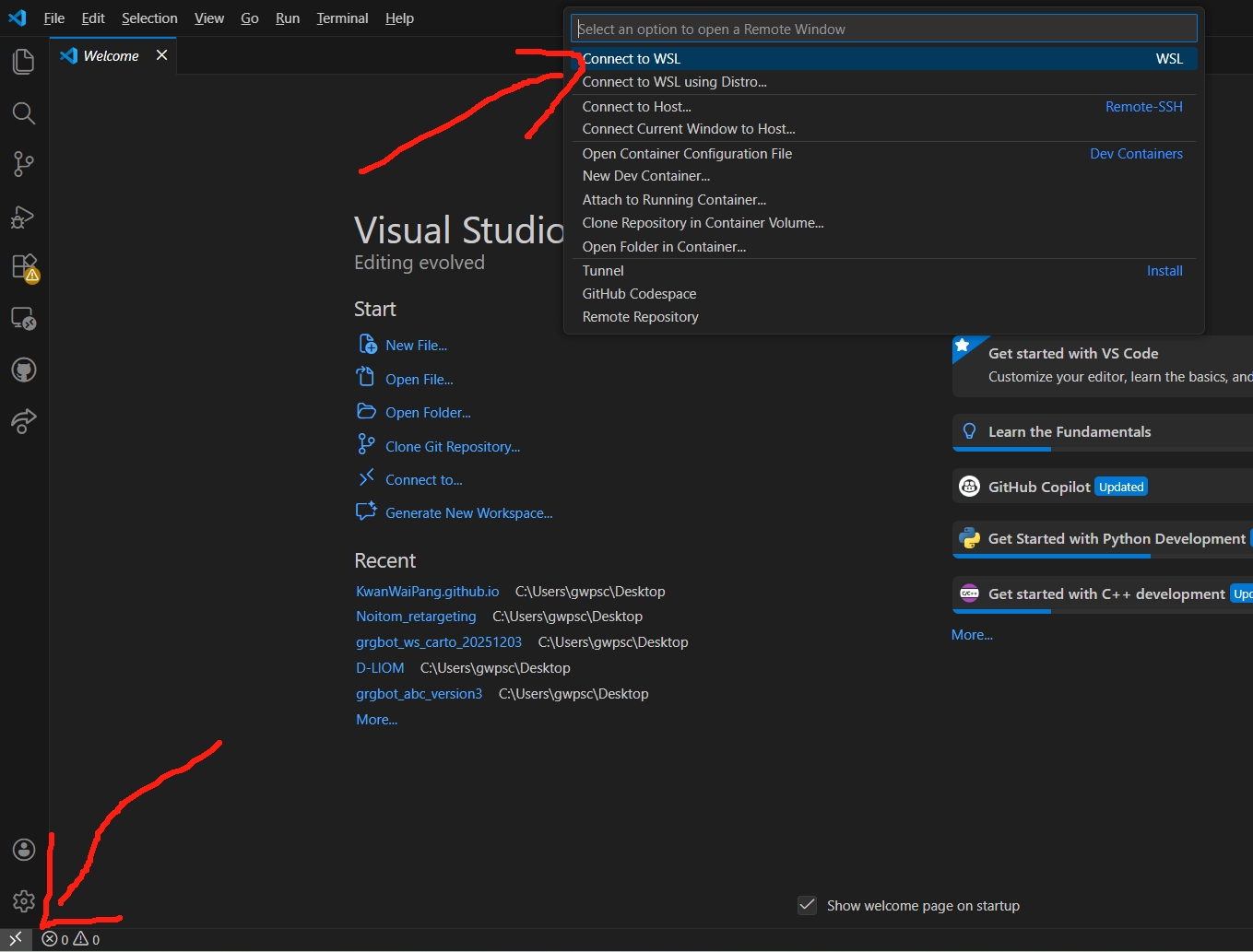This screenshot has width=1253, height=952.
Task: Click the Accounts icon in activity bar
Action: pyautogui.click(x=24, y=850)
